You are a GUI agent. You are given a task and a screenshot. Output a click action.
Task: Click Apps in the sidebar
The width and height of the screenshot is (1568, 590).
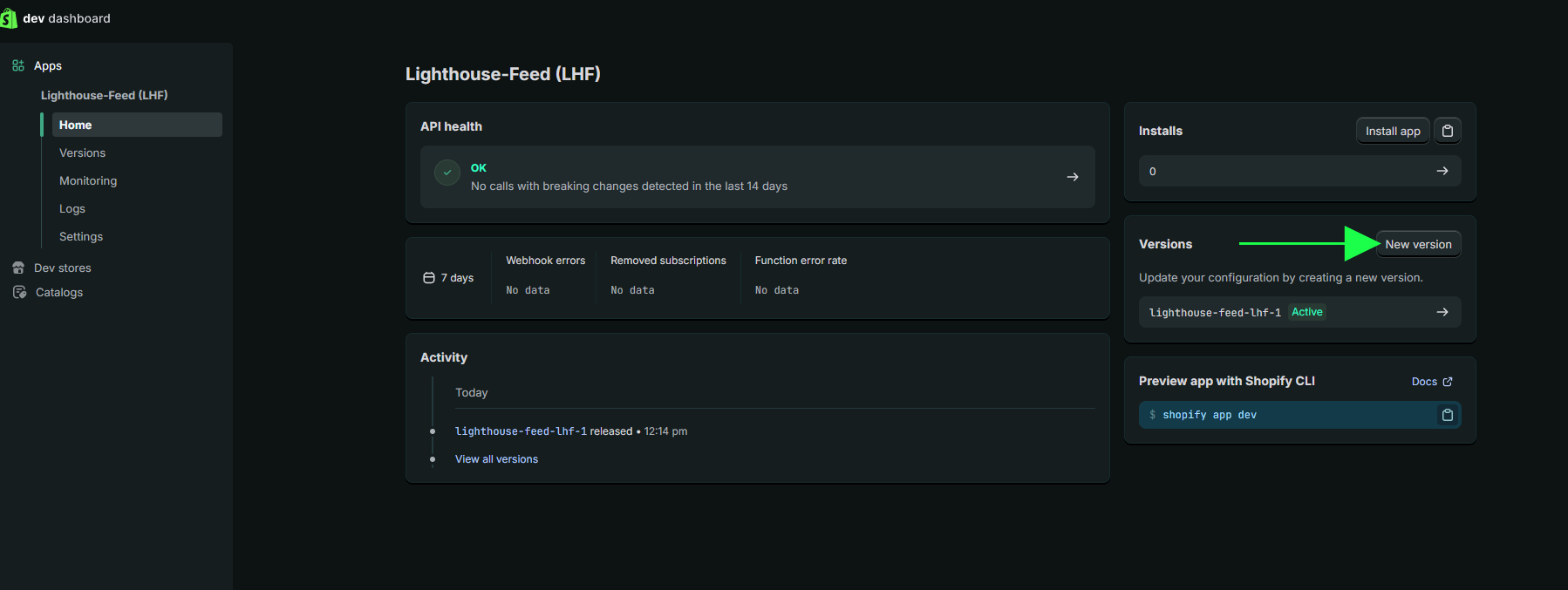(x=48, y=65)
